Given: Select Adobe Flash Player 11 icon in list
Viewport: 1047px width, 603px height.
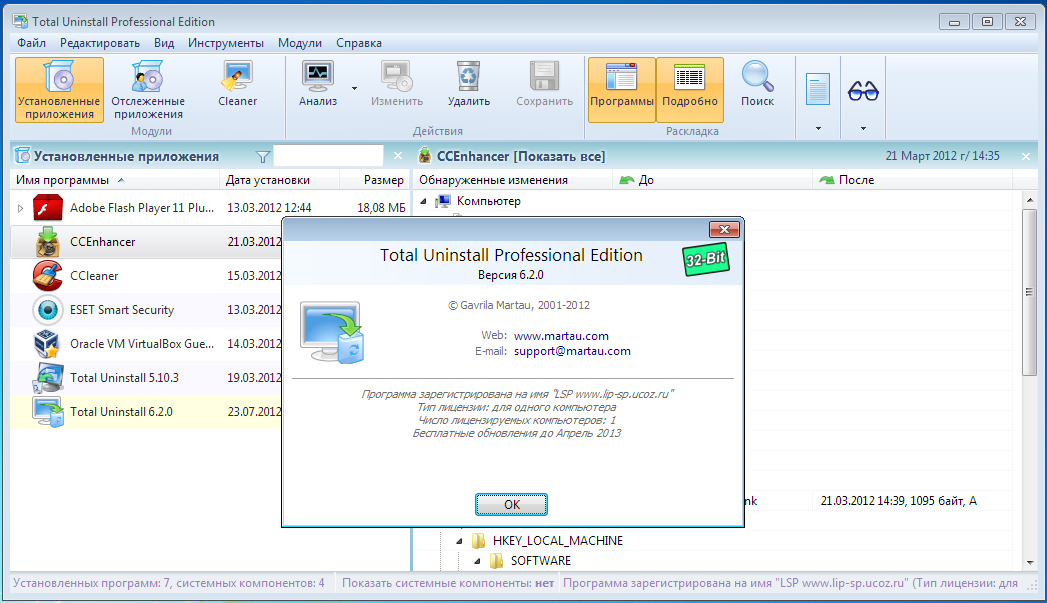Looking at the screenshot, I should pyautogui.click(x=47, y=208).
